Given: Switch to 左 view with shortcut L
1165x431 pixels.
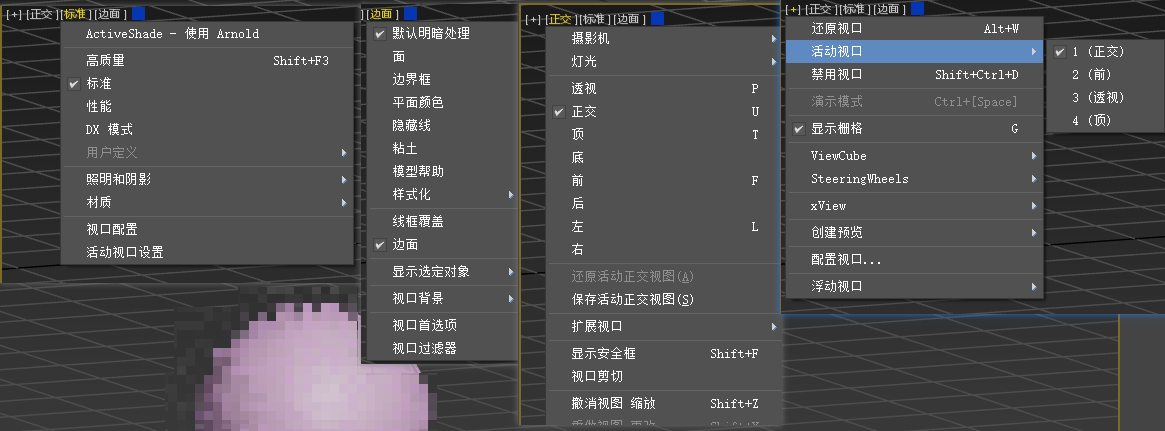Looking at the screenshot, I should (663, 227).
